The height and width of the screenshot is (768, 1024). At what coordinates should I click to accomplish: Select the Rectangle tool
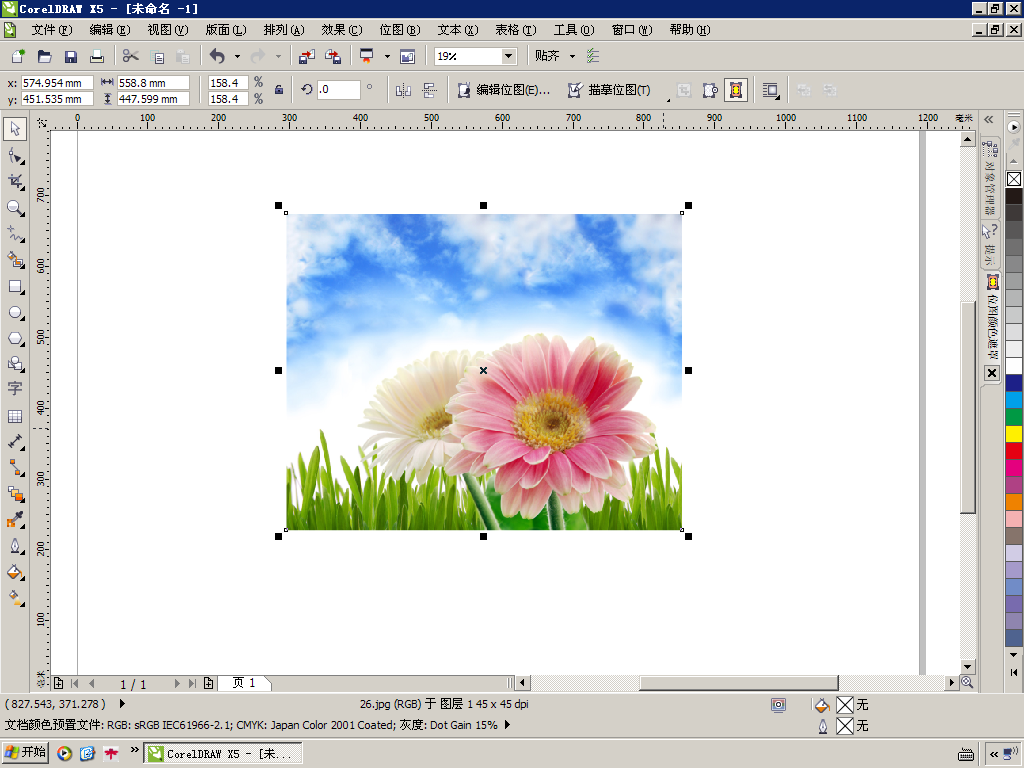click(15, 287)
